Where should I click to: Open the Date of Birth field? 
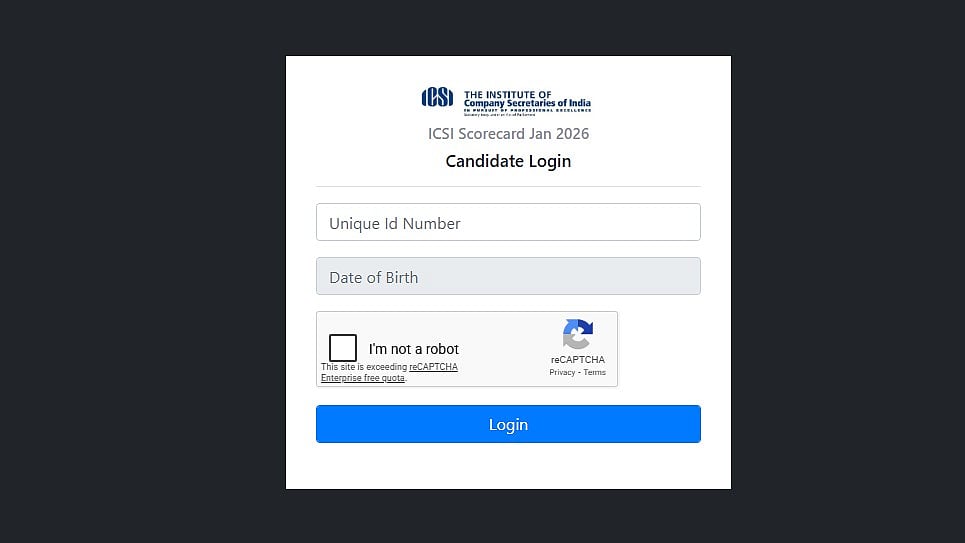coord(508,276)
